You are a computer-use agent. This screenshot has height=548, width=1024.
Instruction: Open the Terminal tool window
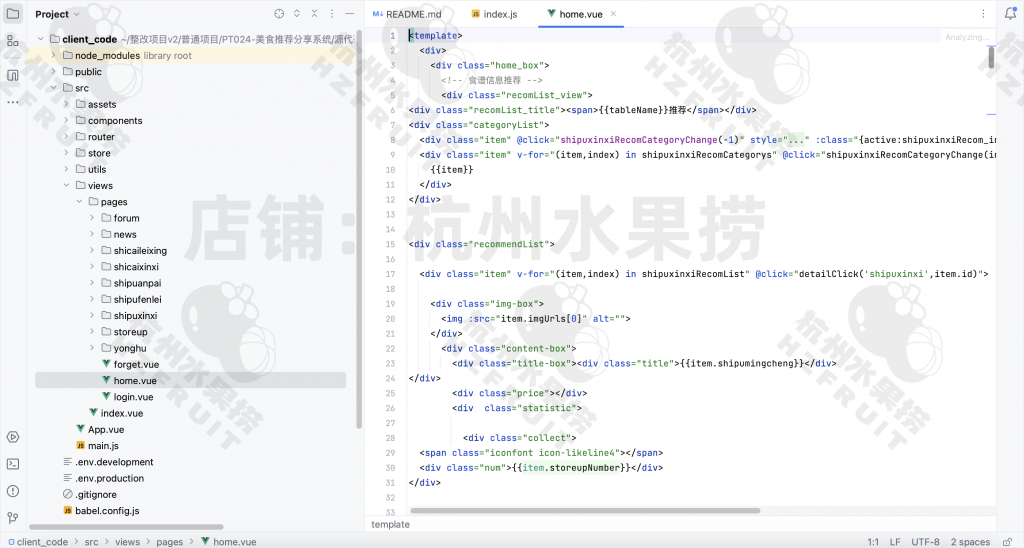[13, 464]
